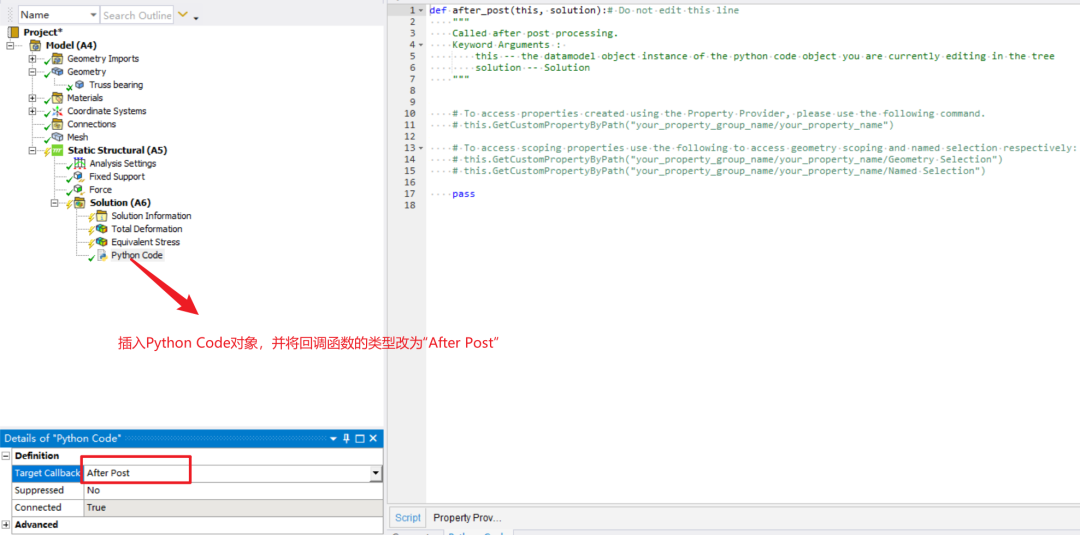Select the Fixed Support label
Viewport: 1080px width, 535px height.
(x=116, y=176)
